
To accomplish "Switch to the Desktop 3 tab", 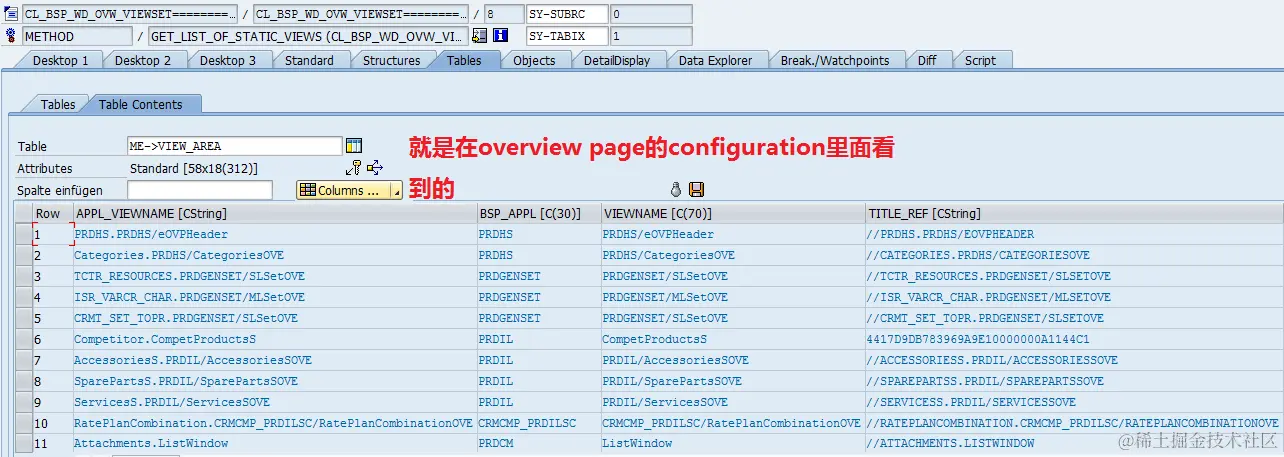I will [228, 60].
